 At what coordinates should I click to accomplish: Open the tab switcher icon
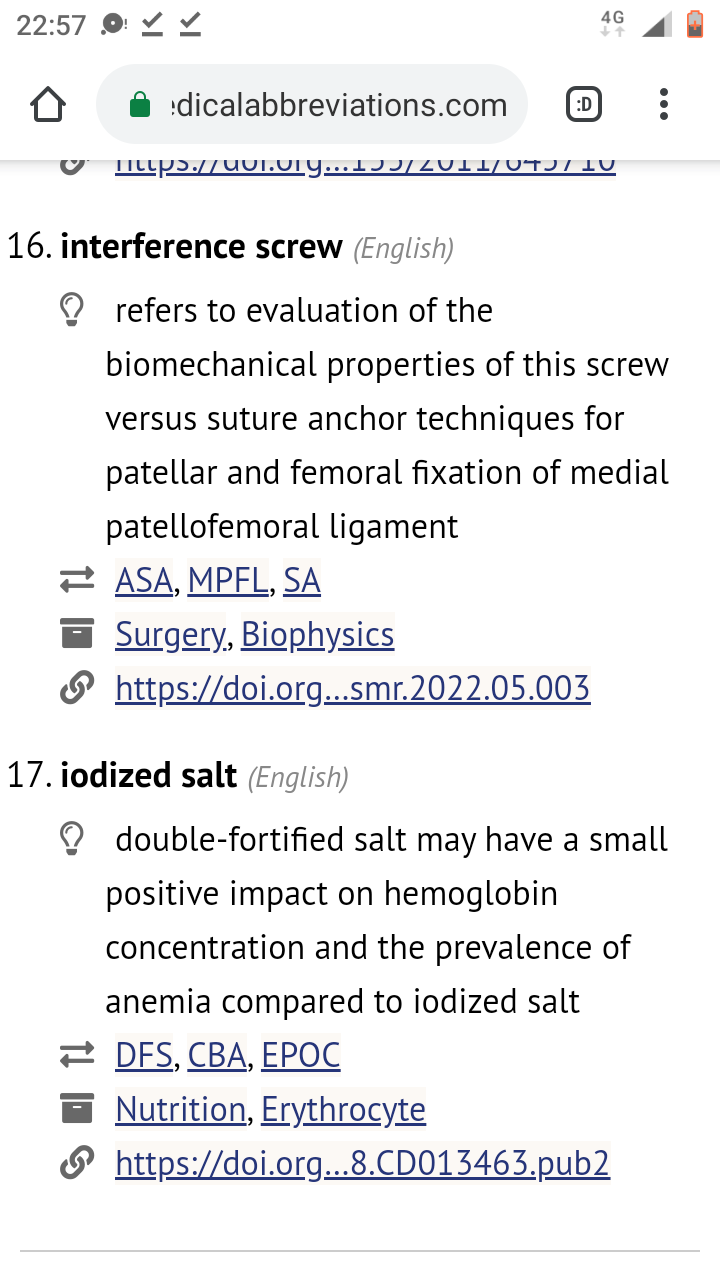coord(584,104)
